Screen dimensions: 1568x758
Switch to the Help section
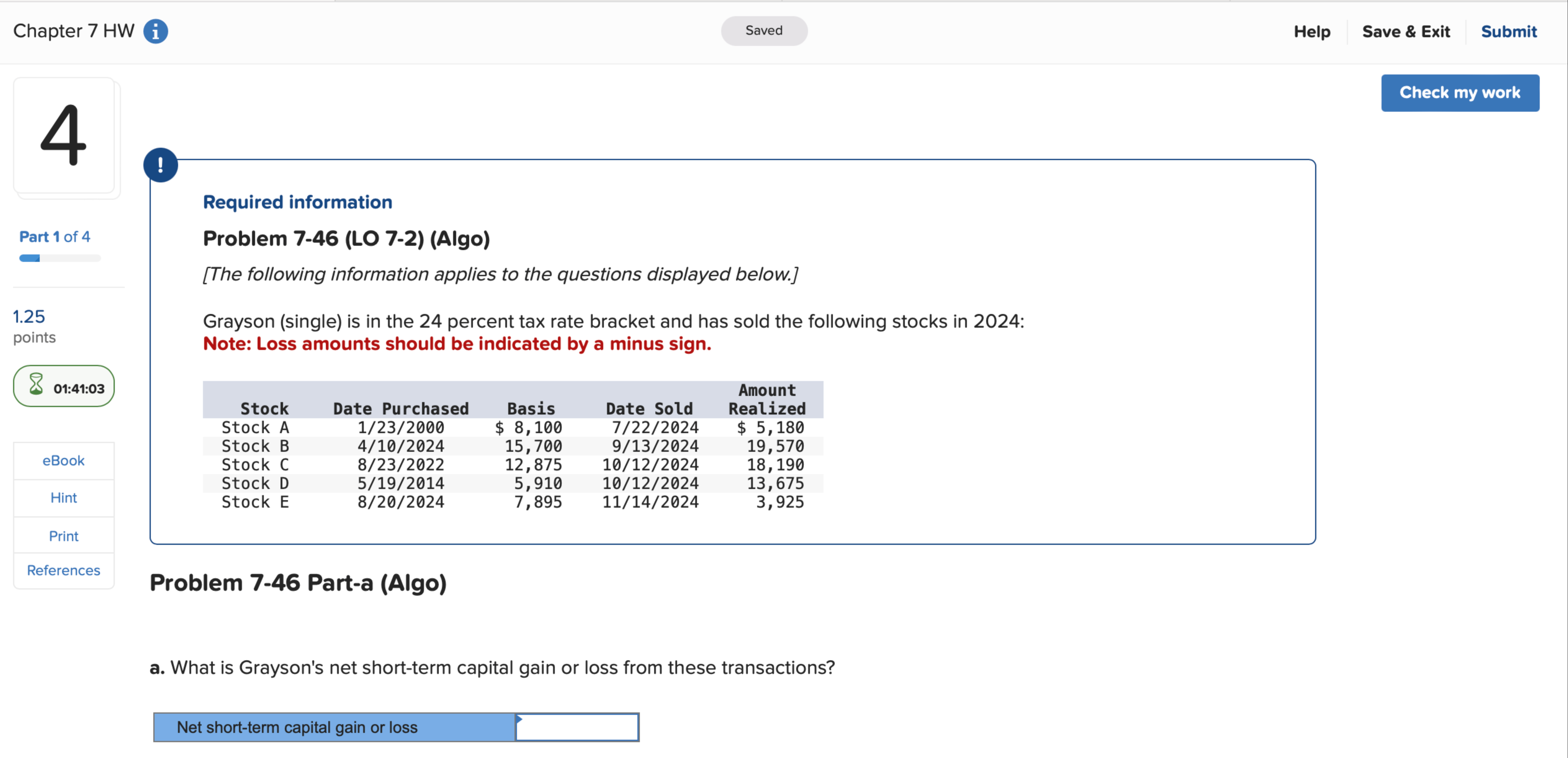click(1312, 31)
